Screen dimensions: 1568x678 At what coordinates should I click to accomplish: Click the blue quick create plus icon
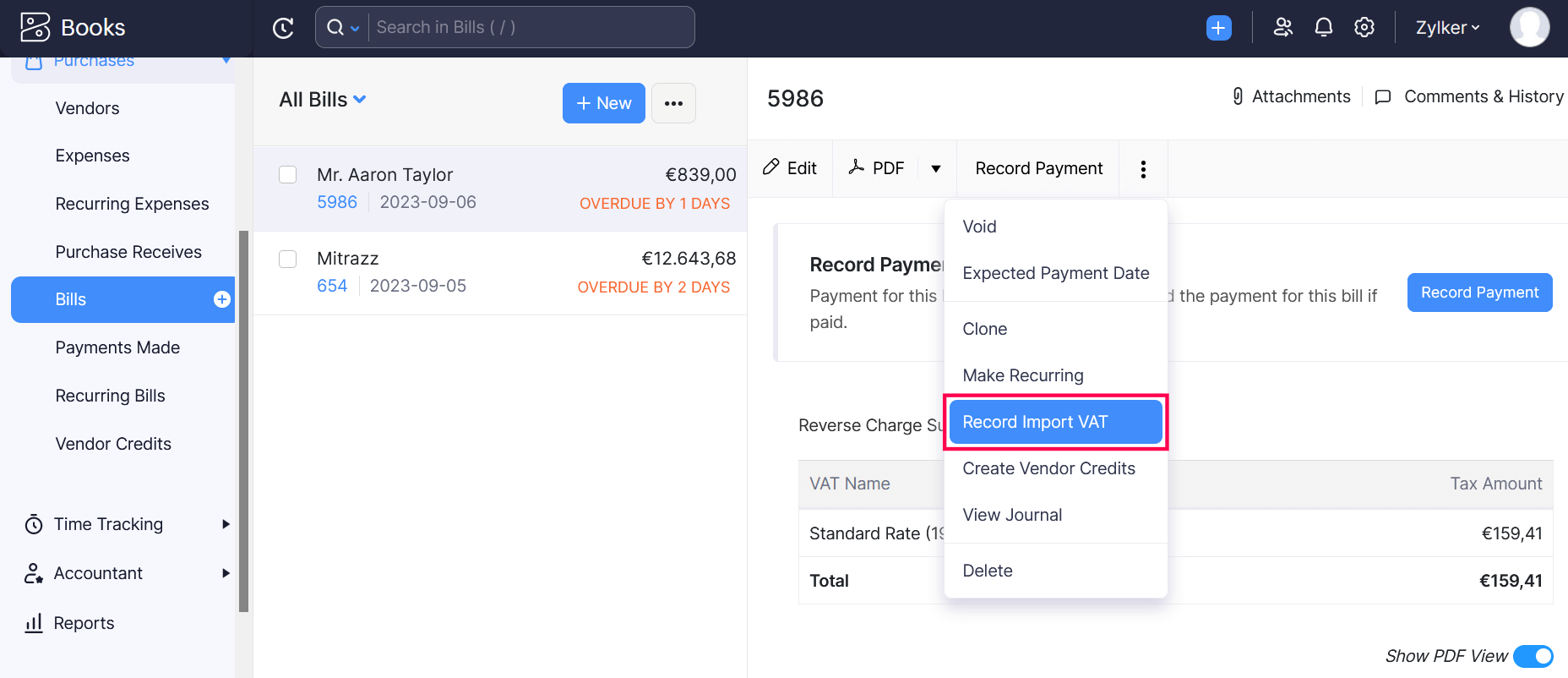click(x=1218, y=28)
